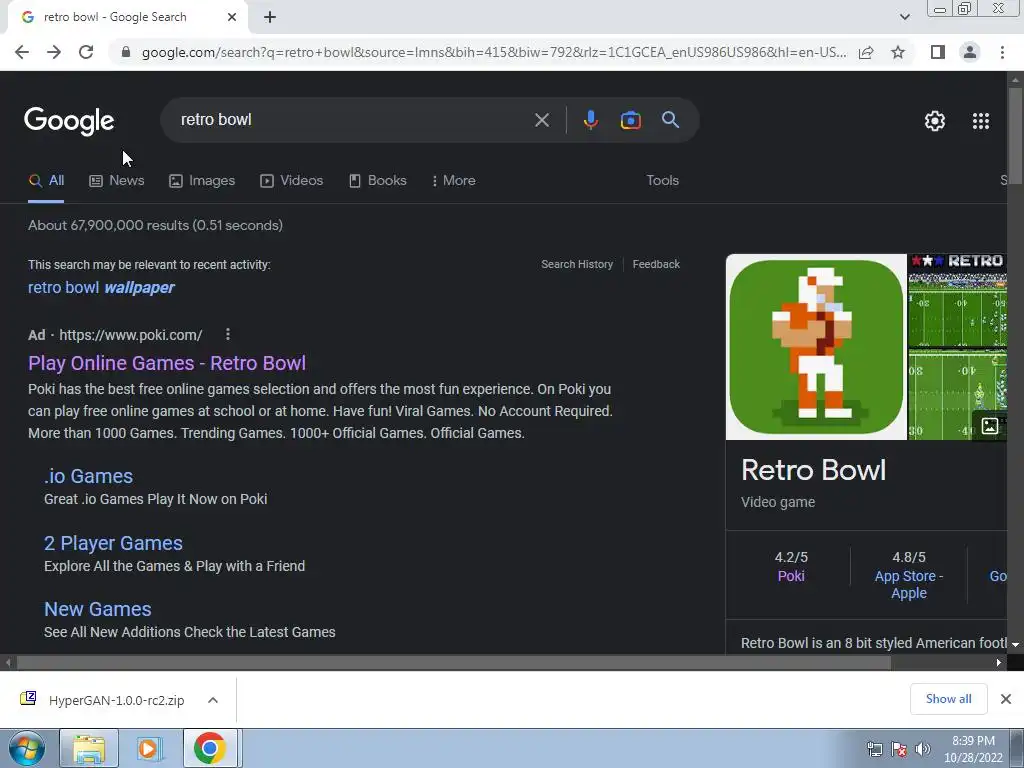Open App Store - Apple rating link
Screen dimensions: 1024x768
tap(909, 585)
